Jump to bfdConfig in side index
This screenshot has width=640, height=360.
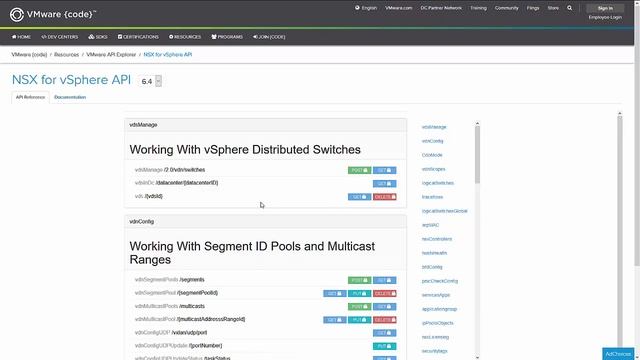[x=432, y=267]
